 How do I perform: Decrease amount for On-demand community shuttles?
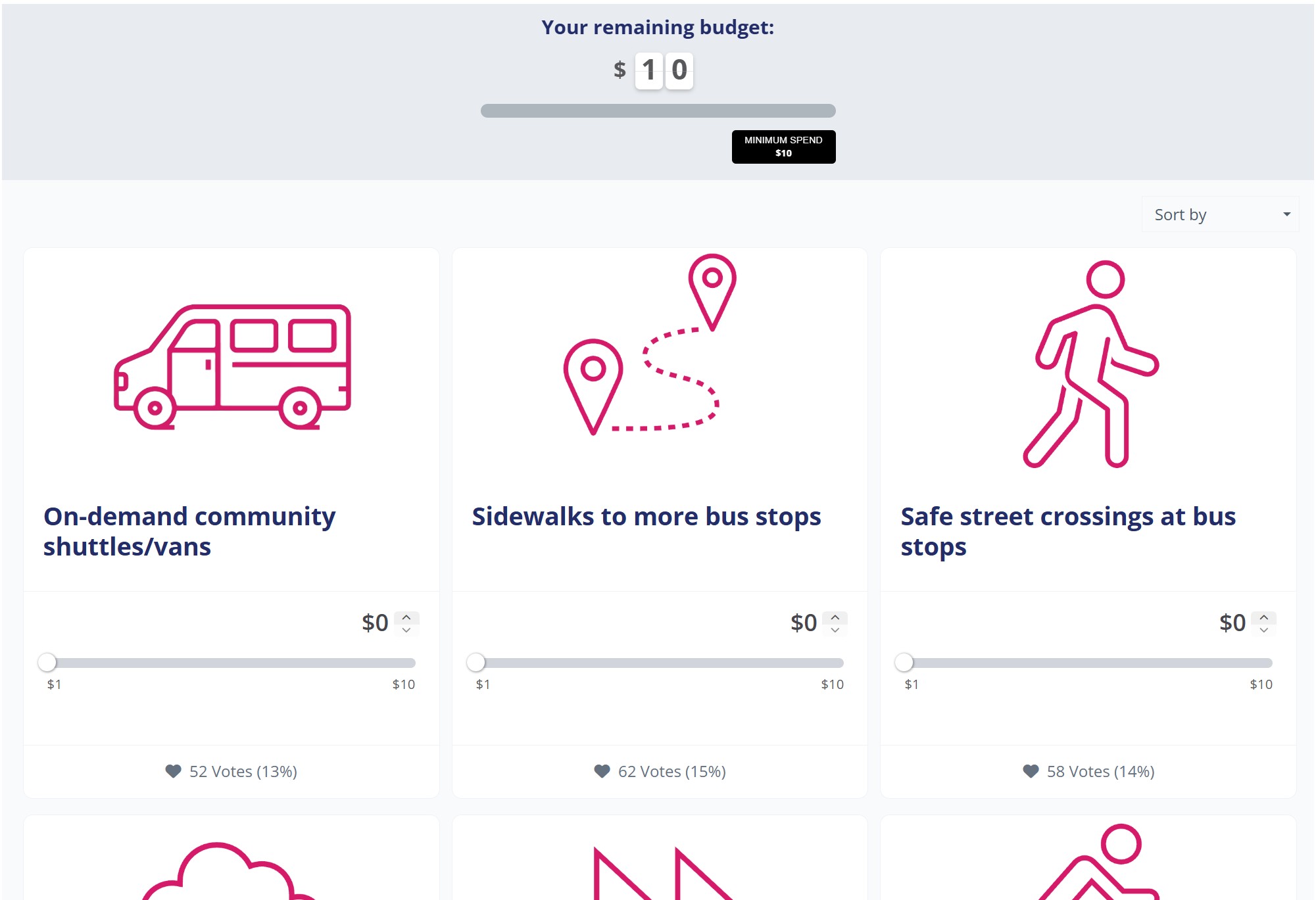(406, 630)
